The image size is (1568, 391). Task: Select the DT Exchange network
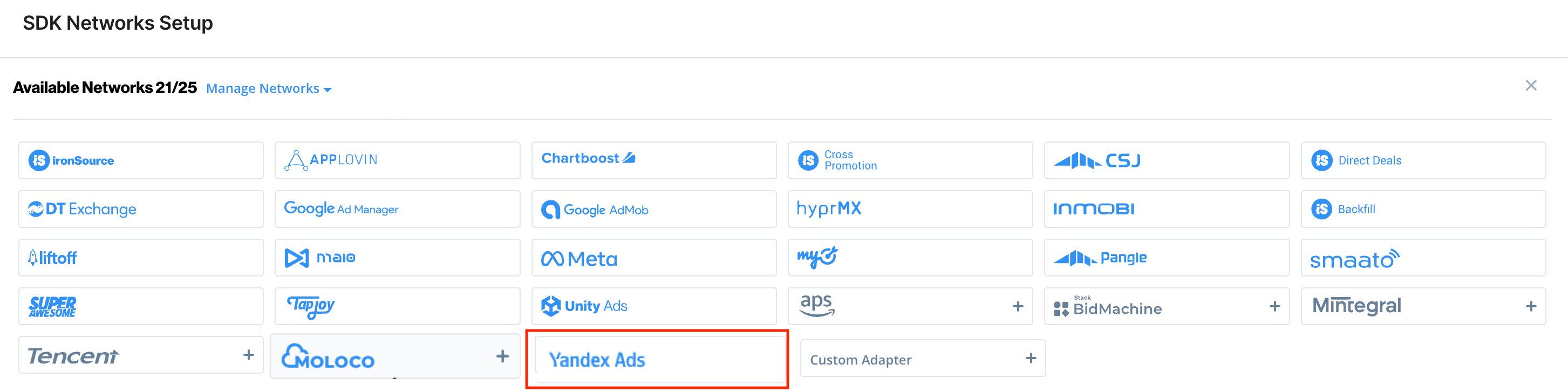[141, 210]
